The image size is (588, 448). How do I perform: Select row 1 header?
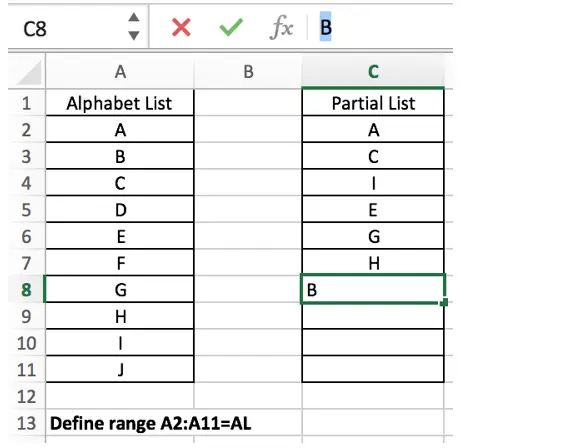pos(26,103)
